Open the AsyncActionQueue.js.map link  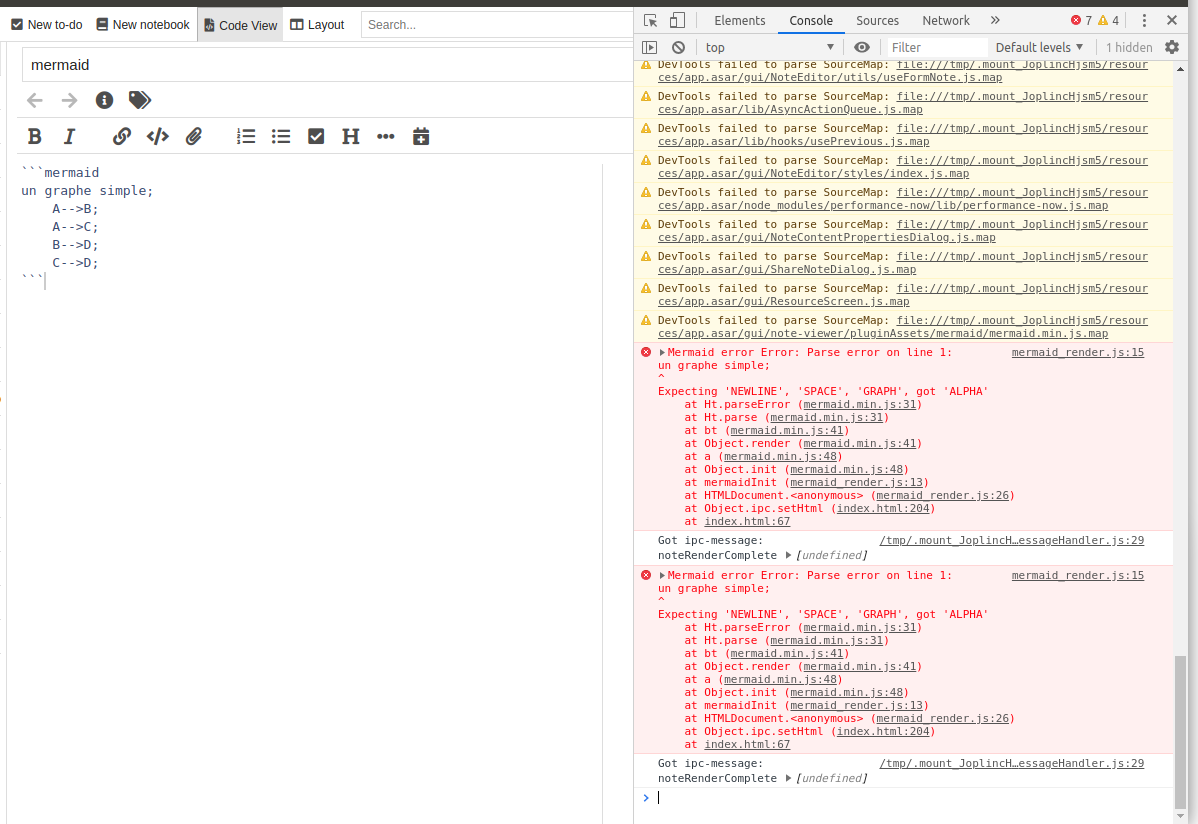(x=902, y=103)
